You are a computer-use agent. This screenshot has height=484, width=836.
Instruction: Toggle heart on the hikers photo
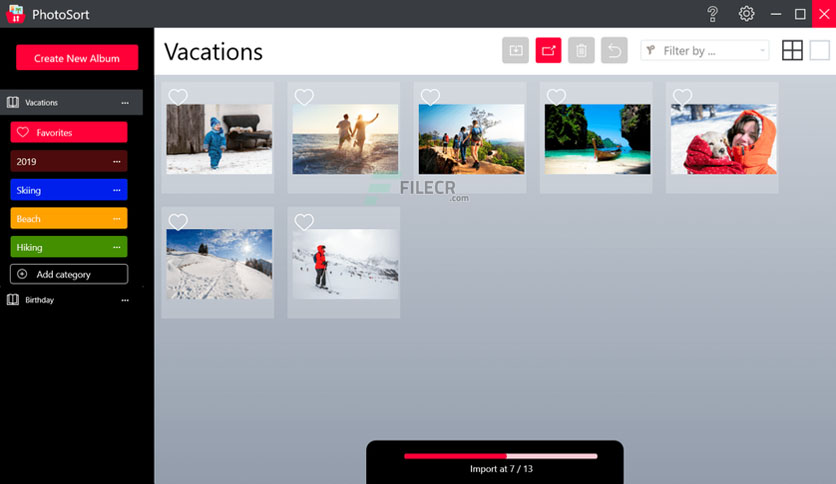pyautogui.click(x=430, y=97)
